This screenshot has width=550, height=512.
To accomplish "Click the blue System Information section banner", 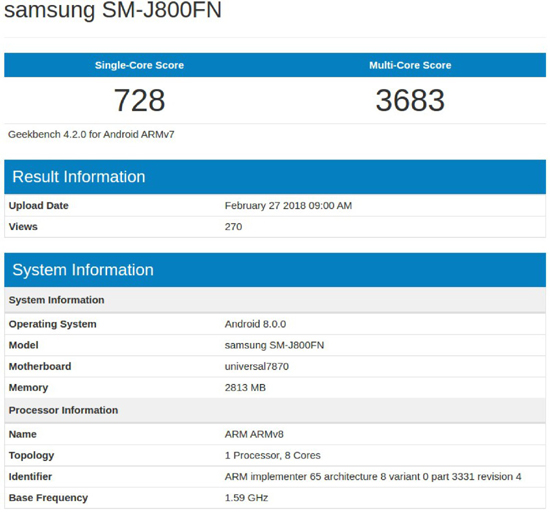I will click(x=275, y=270).
